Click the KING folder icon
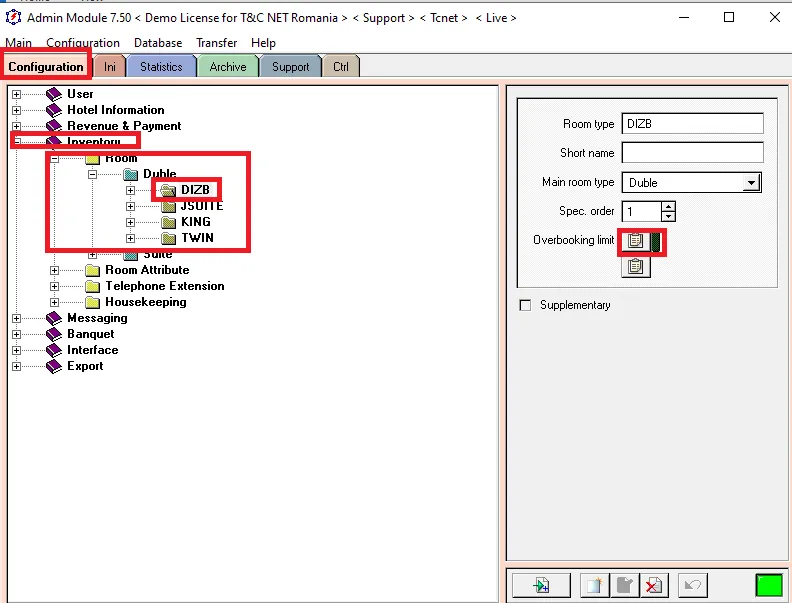The width and height of the screenshot is (792, 603). (x=169, y=222)
